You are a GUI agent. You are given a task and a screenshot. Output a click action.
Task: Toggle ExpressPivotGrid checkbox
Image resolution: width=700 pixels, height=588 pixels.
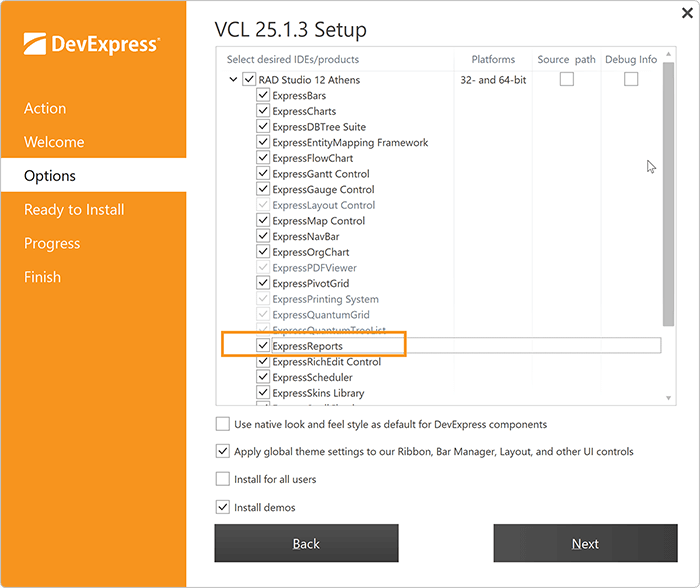click(x=263, y=283)
